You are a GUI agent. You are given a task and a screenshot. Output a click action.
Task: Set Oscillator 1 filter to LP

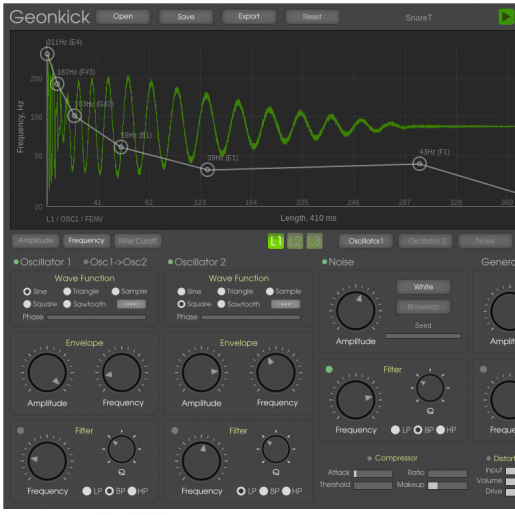(x=87, y=491)
